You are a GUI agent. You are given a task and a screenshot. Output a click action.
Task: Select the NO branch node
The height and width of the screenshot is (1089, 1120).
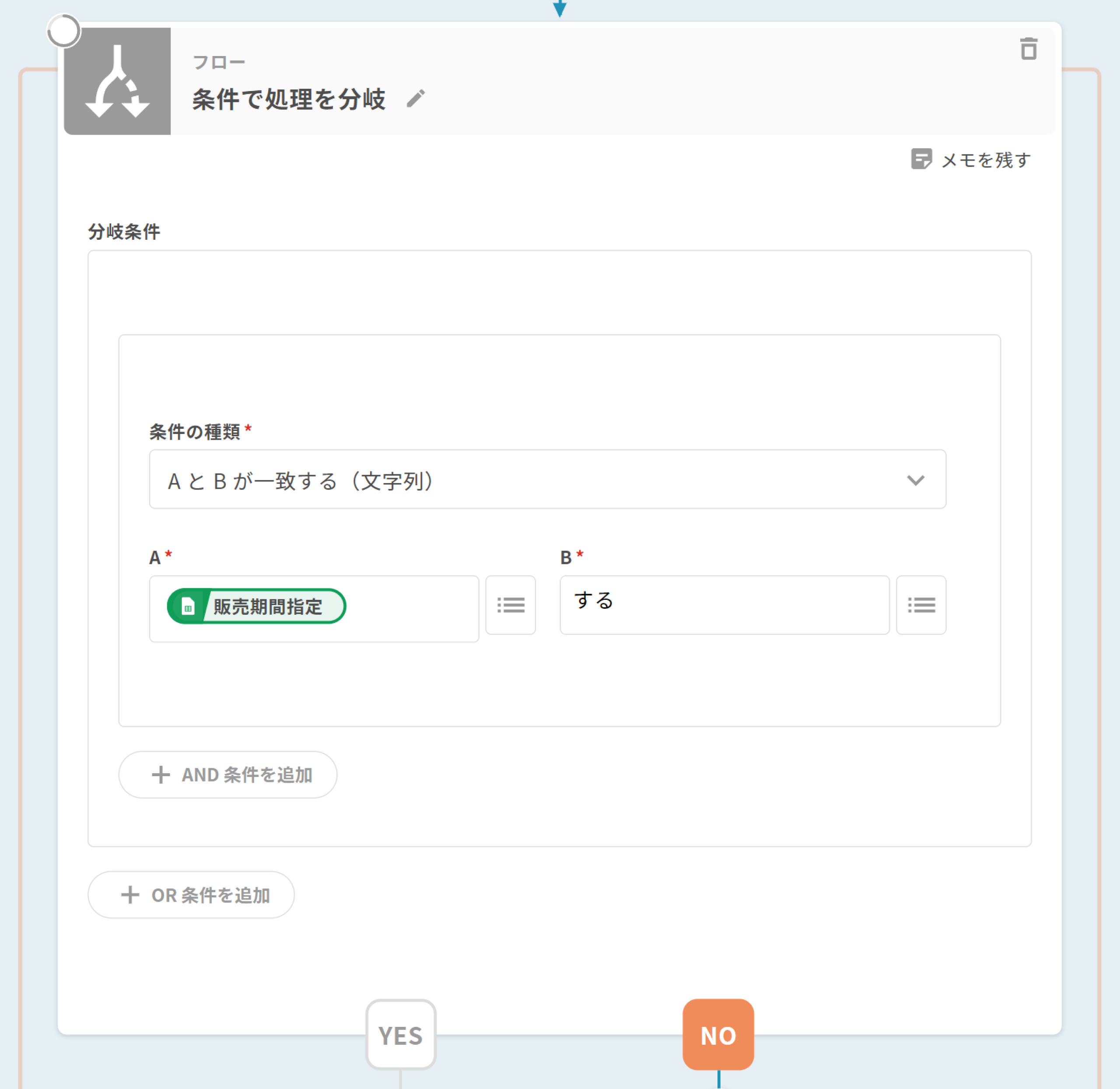tap(718, 1035)
